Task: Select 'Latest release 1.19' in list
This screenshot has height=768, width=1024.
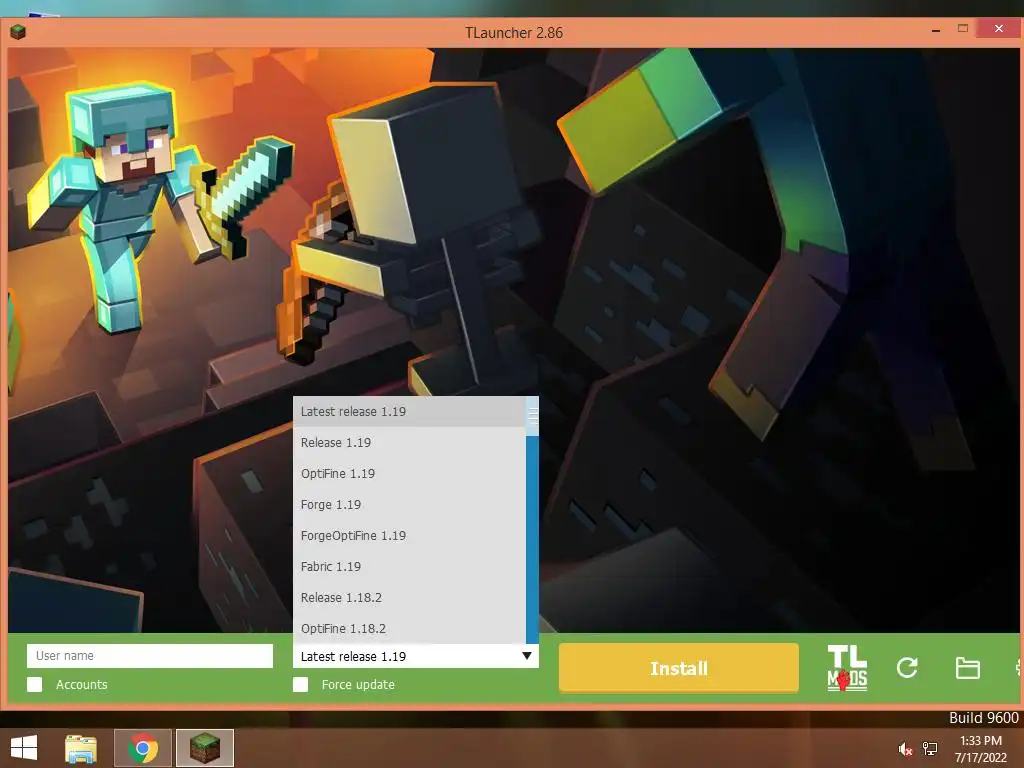Action: coord(409,411)
